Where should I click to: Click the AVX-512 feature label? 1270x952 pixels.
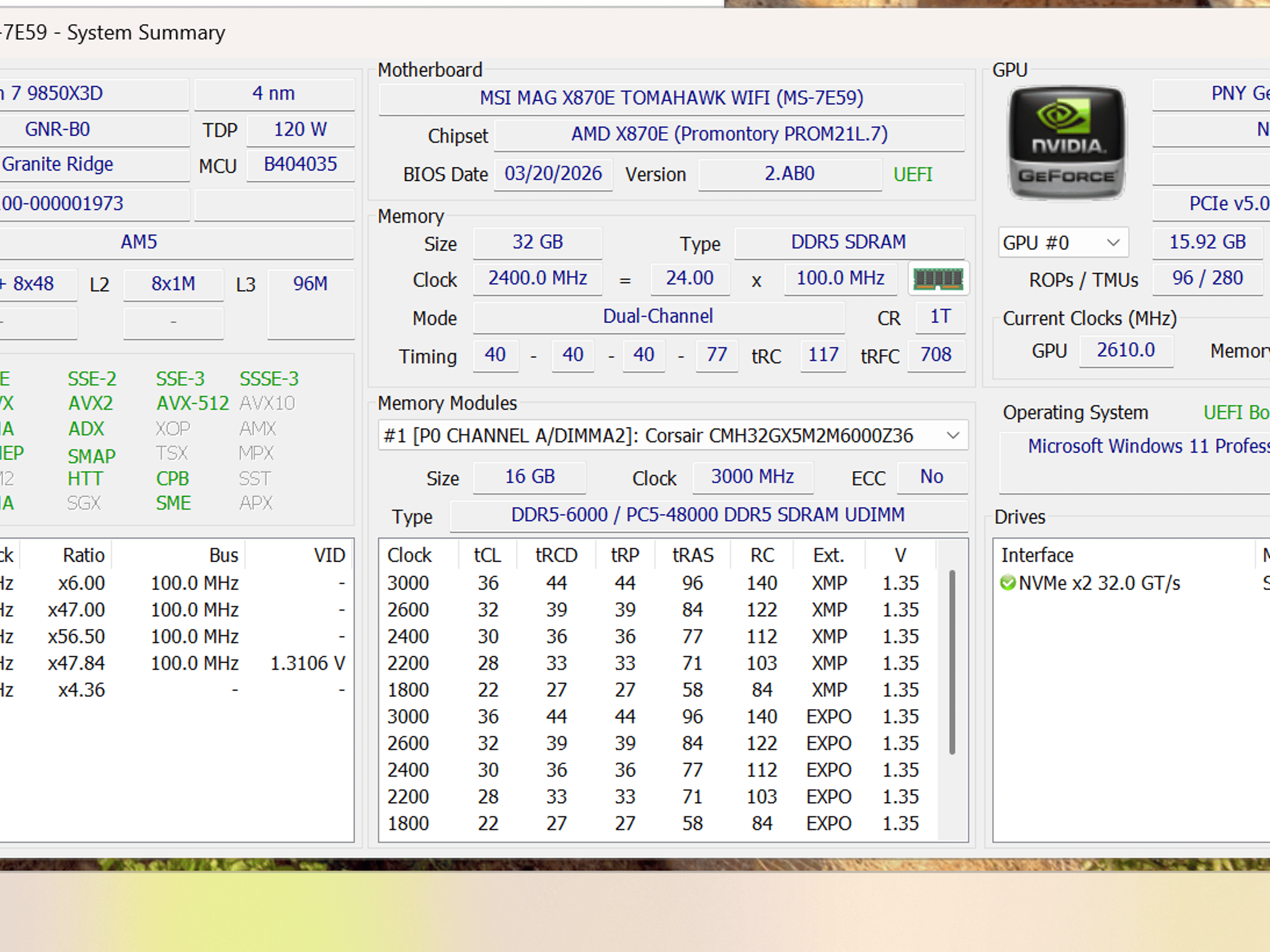pos(193,403)
